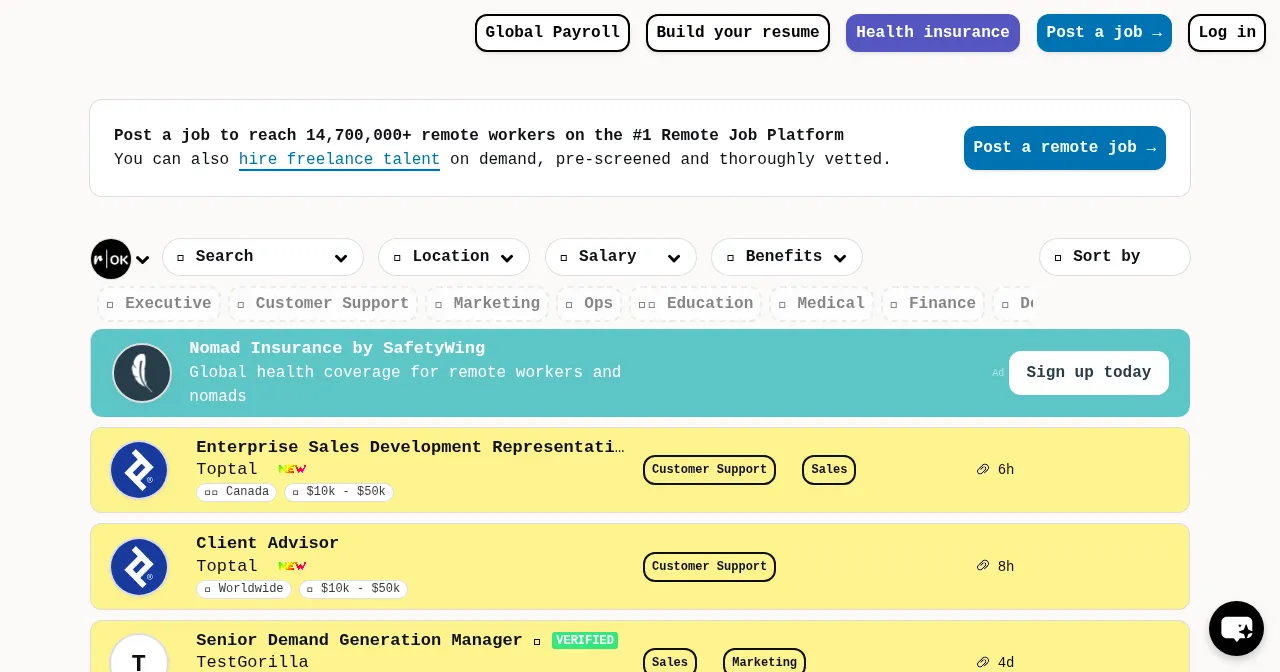Image resolution: width=1280 pixels, height=672 pixels.
Task: Open the Location filter dropdown
Action: pos(454,257)
